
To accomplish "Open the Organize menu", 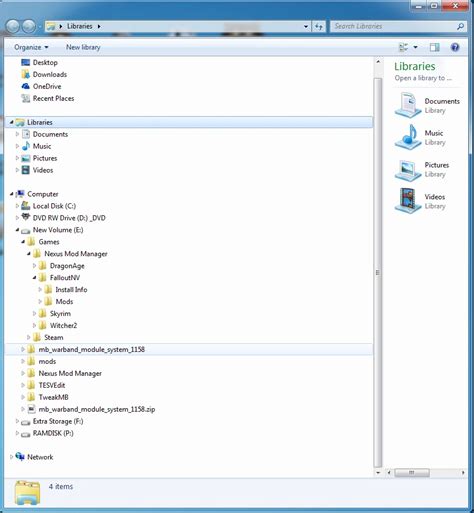I will pyautogui.click(x=31, y=47).
